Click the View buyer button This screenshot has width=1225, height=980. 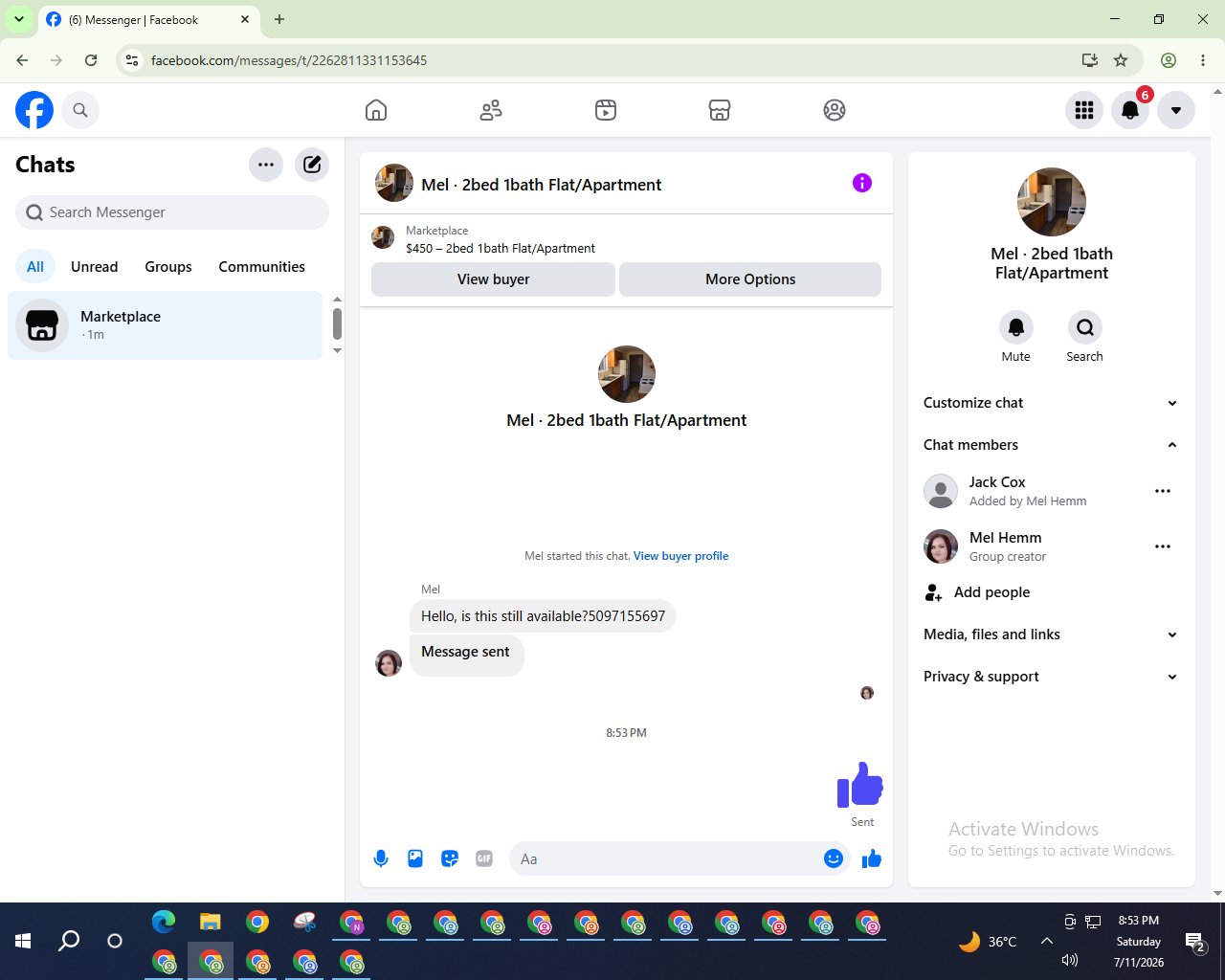point(493,279)
